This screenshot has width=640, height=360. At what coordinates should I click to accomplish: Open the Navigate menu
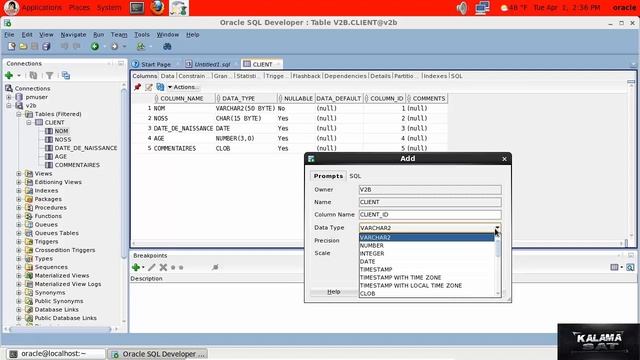click(73, 35)
